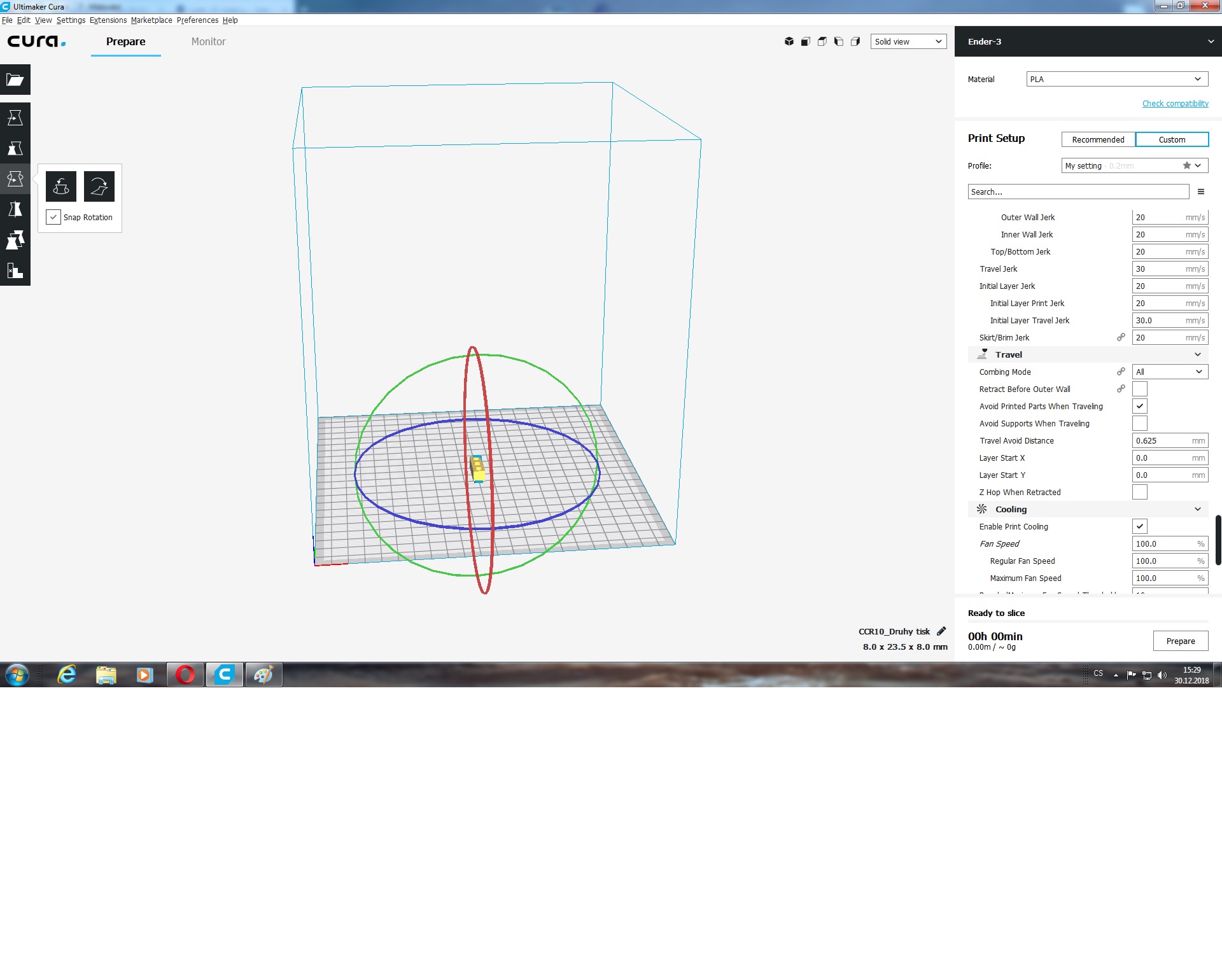Click the pencil icon to rename job

(x=941, y=631)
